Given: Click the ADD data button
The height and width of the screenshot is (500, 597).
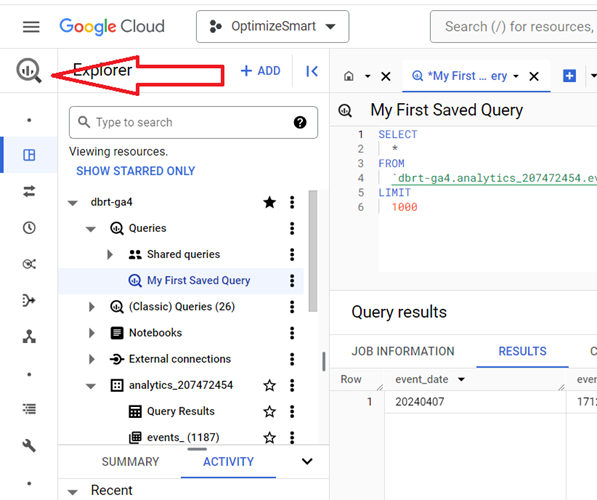Looking at the screenshot, I should 261,71.
